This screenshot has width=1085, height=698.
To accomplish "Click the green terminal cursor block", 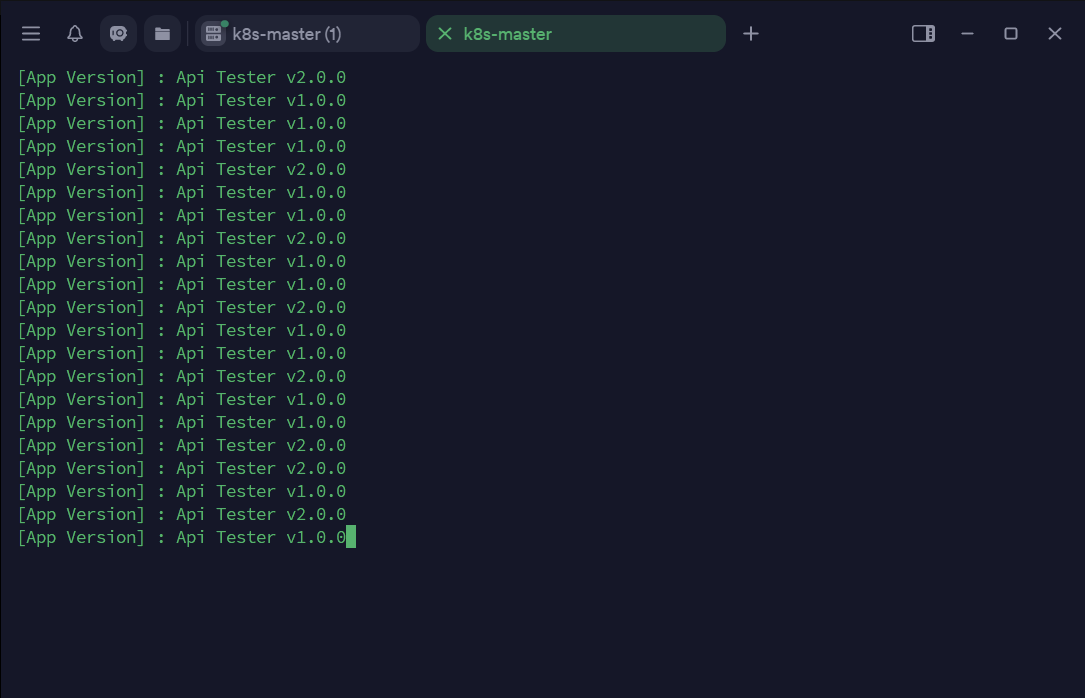I will (x=351, y=538).
